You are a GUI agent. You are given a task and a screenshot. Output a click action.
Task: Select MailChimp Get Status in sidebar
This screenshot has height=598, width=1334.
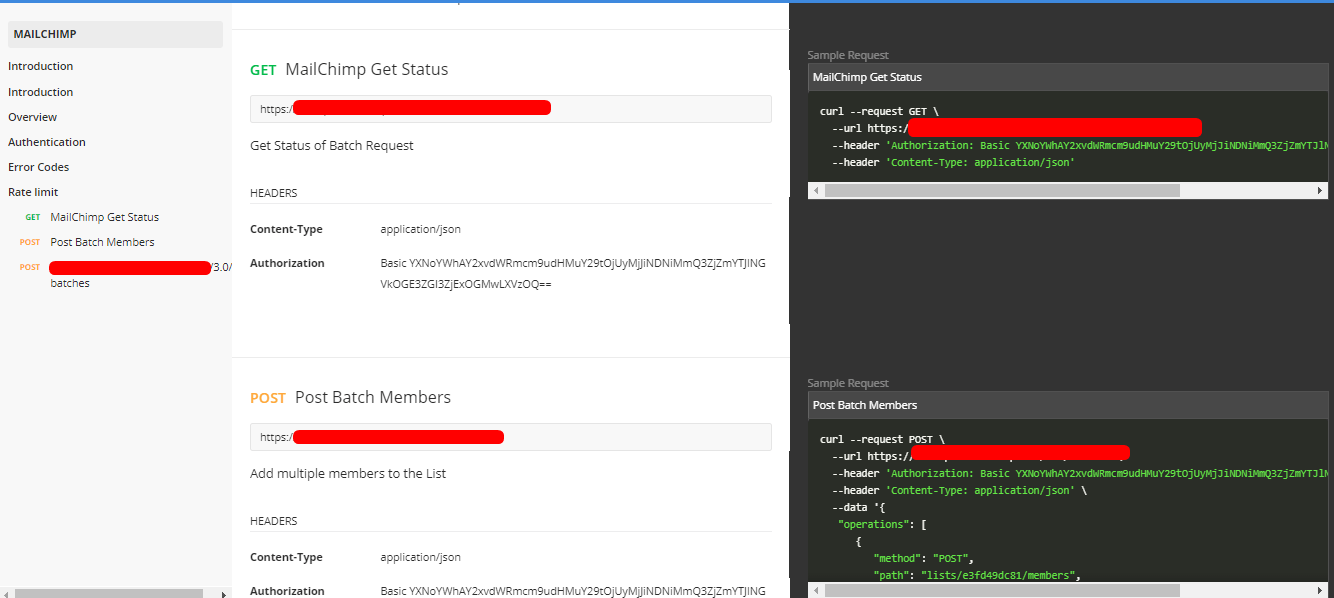pyautogui.click(x=105, y=217)
